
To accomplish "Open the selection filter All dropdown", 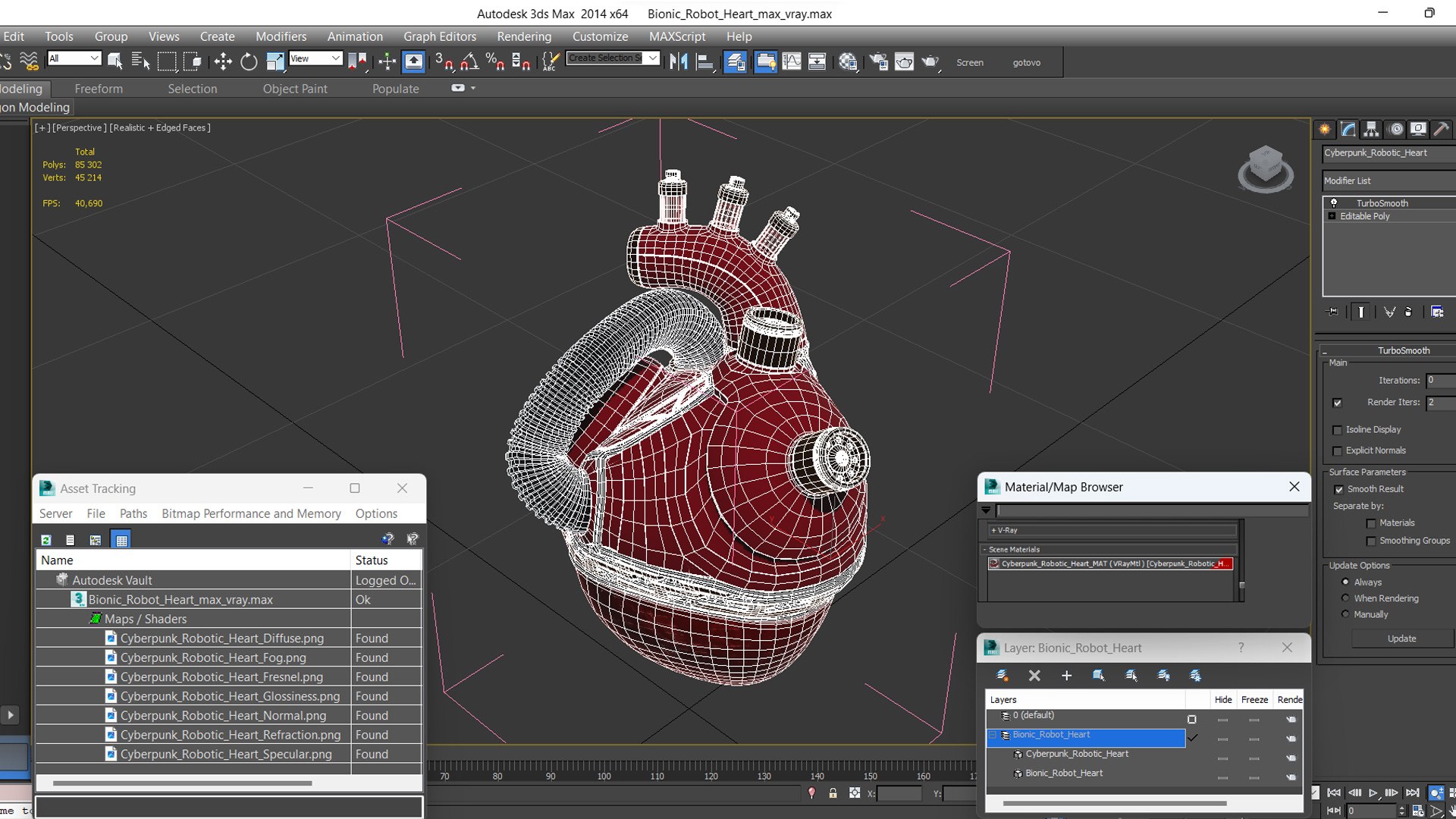I will point(74,58).
